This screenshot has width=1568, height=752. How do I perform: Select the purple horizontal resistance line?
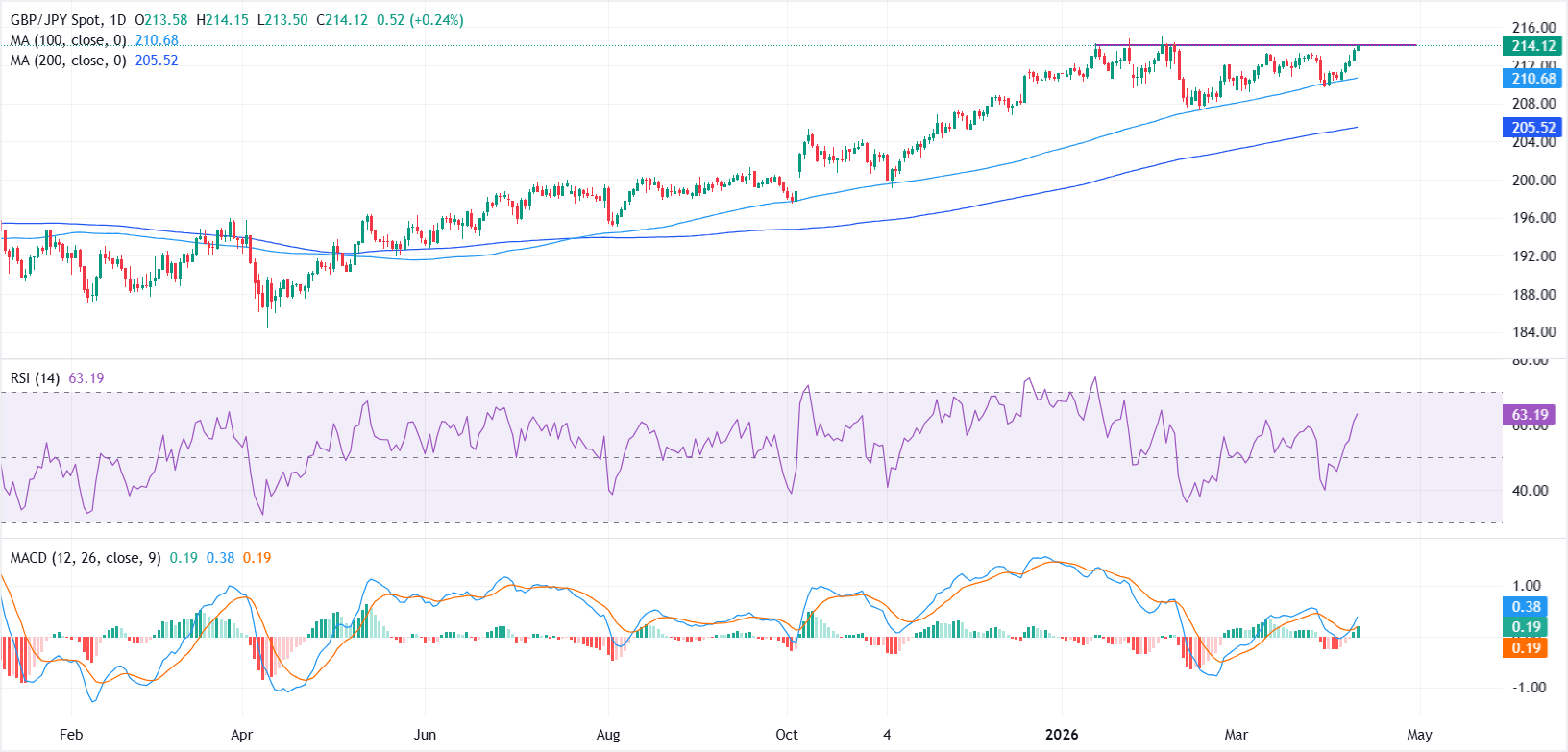pyautogui.click(x=1249, y=45)
